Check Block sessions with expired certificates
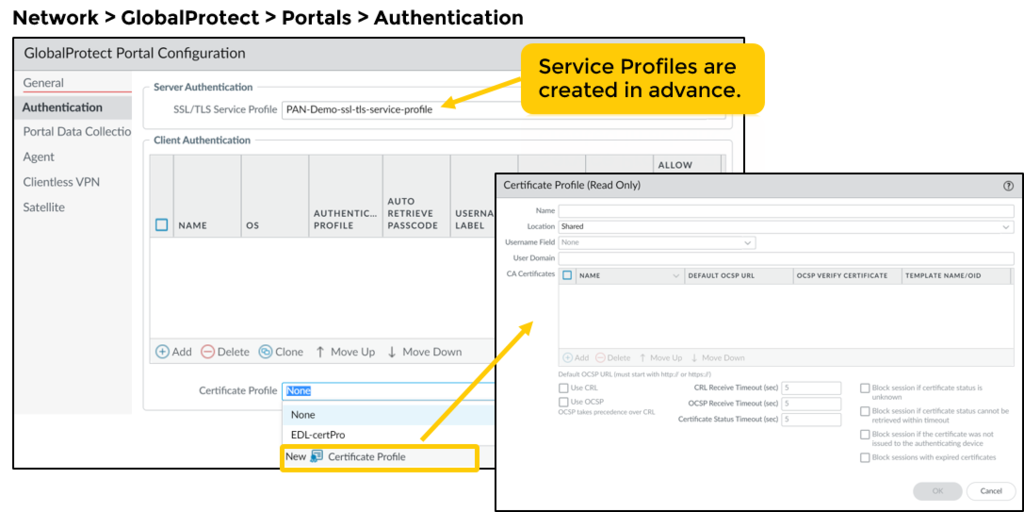 pyautogui.click(x=865, y=458)
